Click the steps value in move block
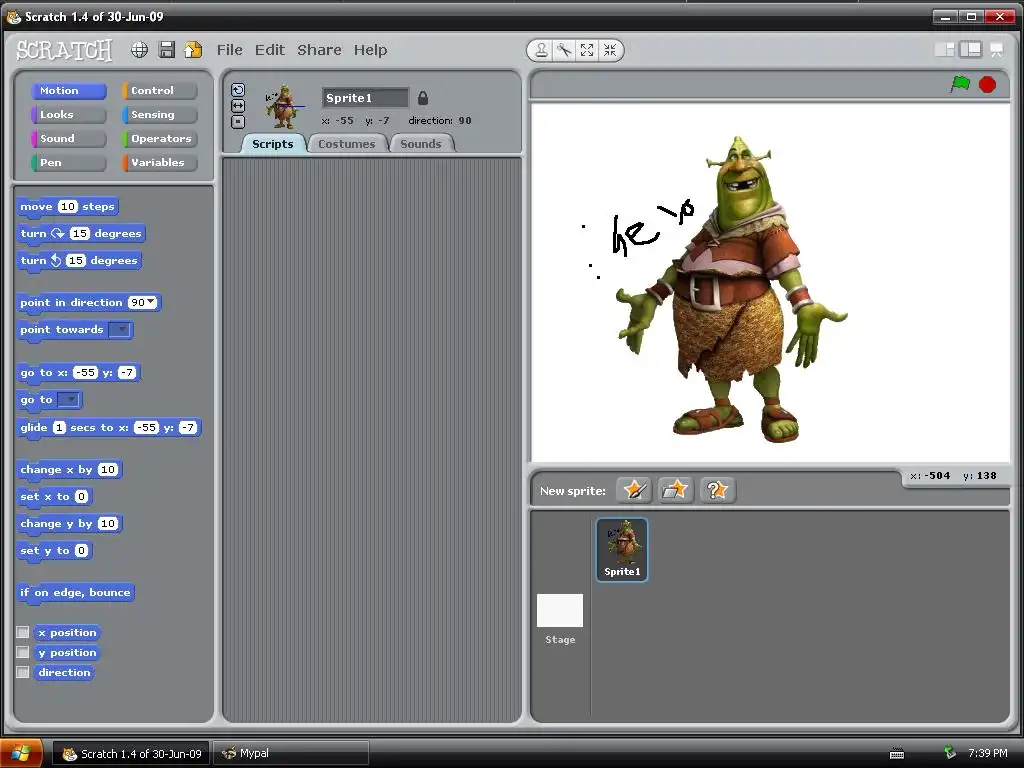Screen dimensions: 1024x768 point(68,206)
